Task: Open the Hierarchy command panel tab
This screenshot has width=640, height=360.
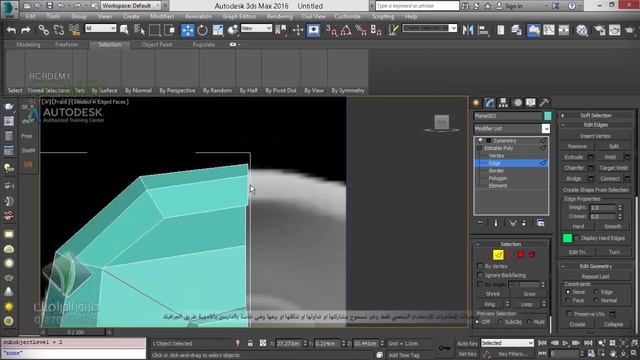Action: point(503,103)
